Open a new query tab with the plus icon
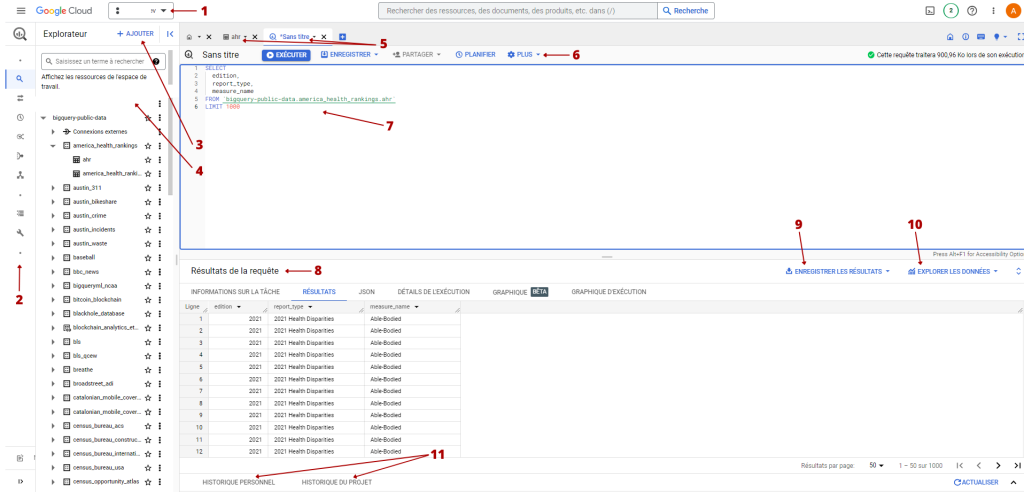 pyautogui.click(x=342, y=37)
